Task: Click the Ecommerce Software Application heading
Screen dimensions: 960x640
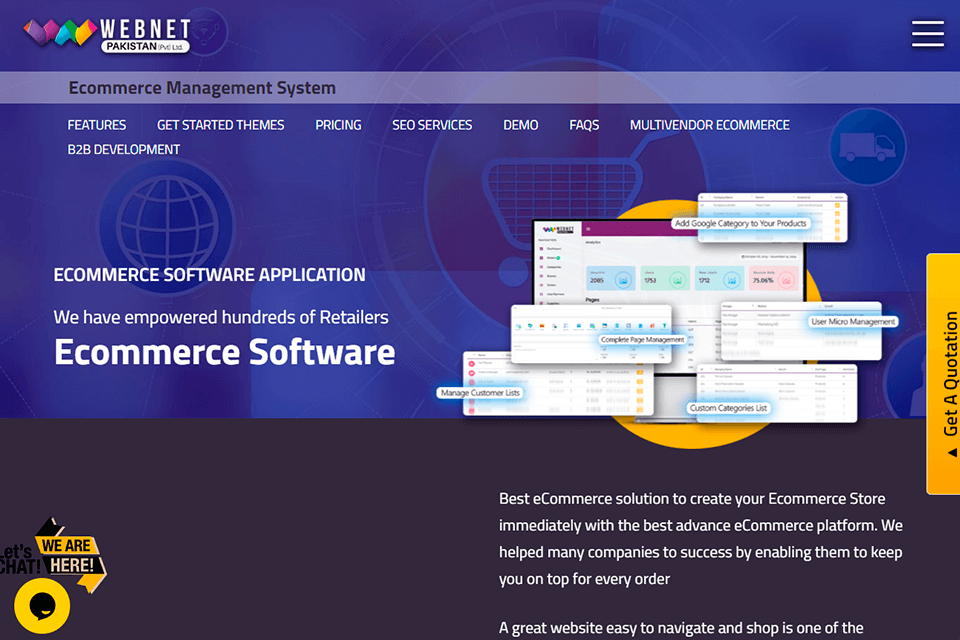Action: tap(209, 274)
